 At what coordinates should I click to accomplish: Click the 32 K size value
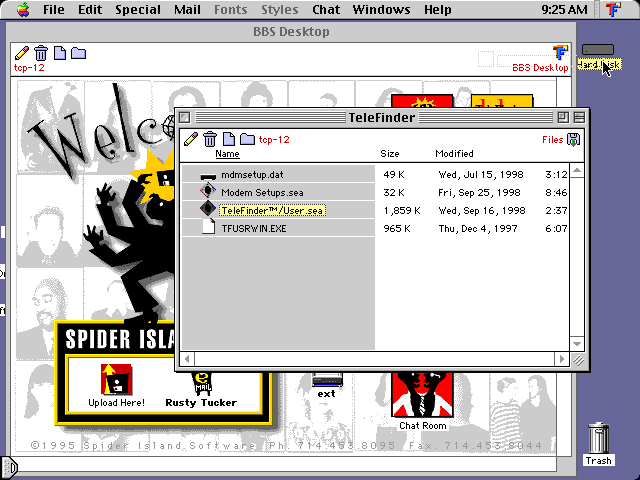point(394,193)
